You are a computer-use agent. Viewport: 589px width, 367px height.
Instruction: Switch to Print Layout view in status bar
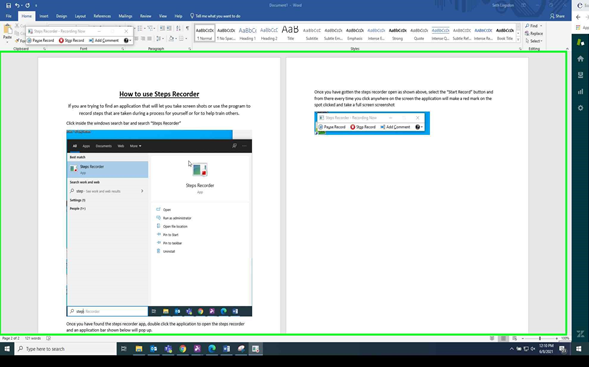click(x=503, y=338)
